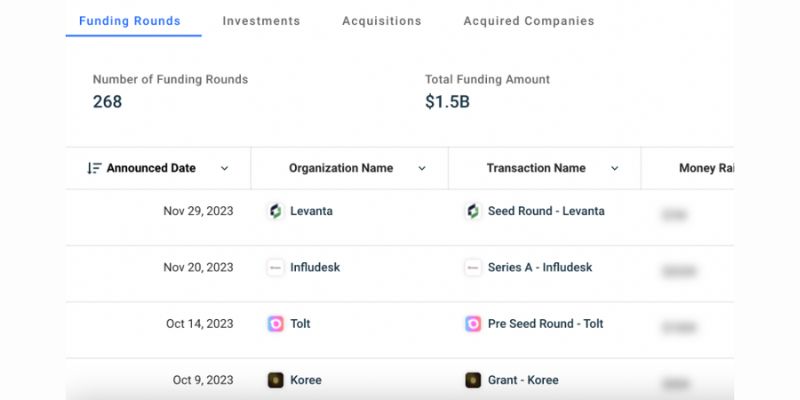Screen dimensions: 800x400
Task: Click the Levanta logo beside Seed Round transaction
Action: tap(473, 211)
